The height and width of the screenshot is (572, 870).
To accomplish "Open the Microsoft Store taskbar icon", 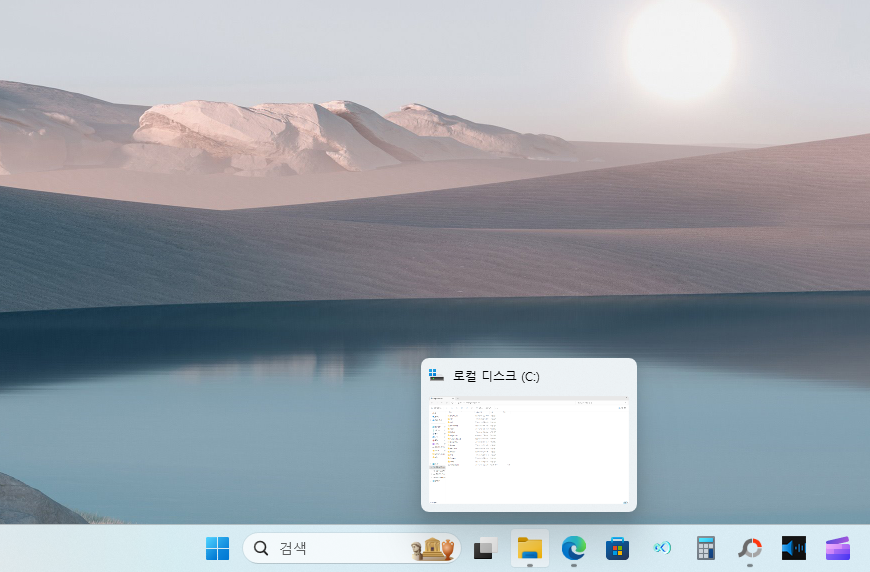I will (618, 548).
